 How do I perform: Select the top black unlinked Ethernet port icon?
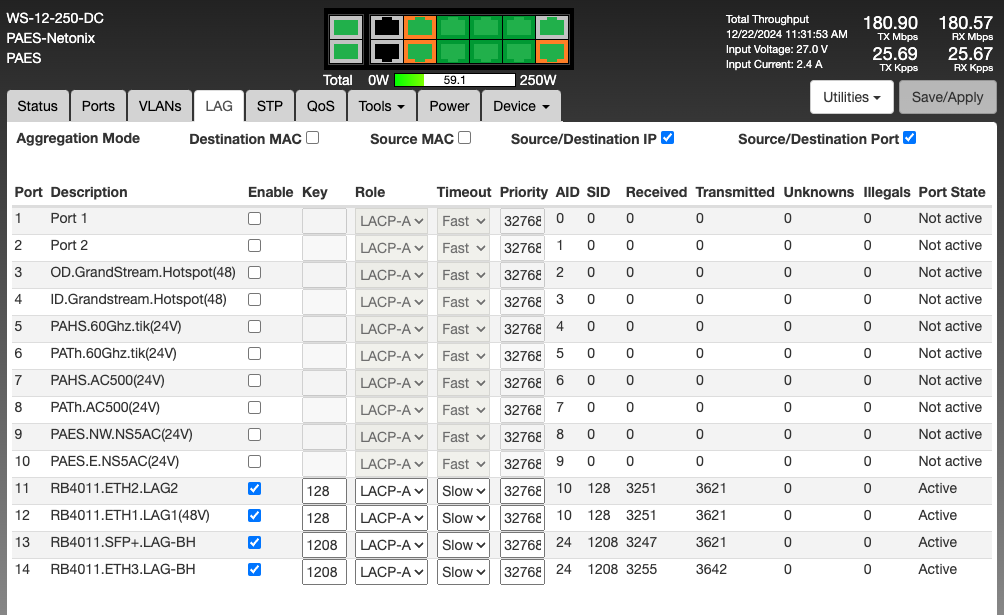click(x=385, y=27)
